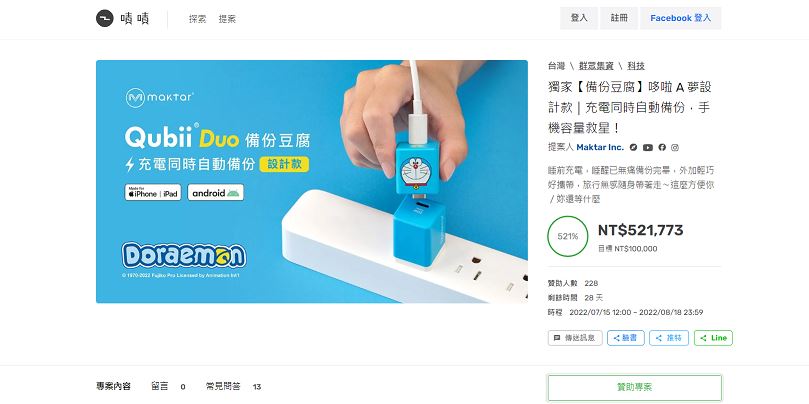The height and width of the screenshot is (404, 809).
Task: Open Maktar's Instagram icon
Action: point(675,148)
